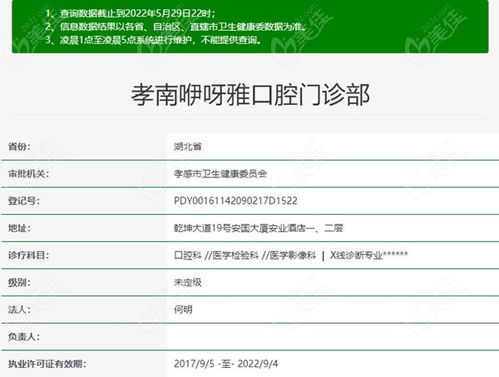Select 孝感市卫生健康委员会 value
Viewport: 499px width, 377px height.
tap(220, 174)
